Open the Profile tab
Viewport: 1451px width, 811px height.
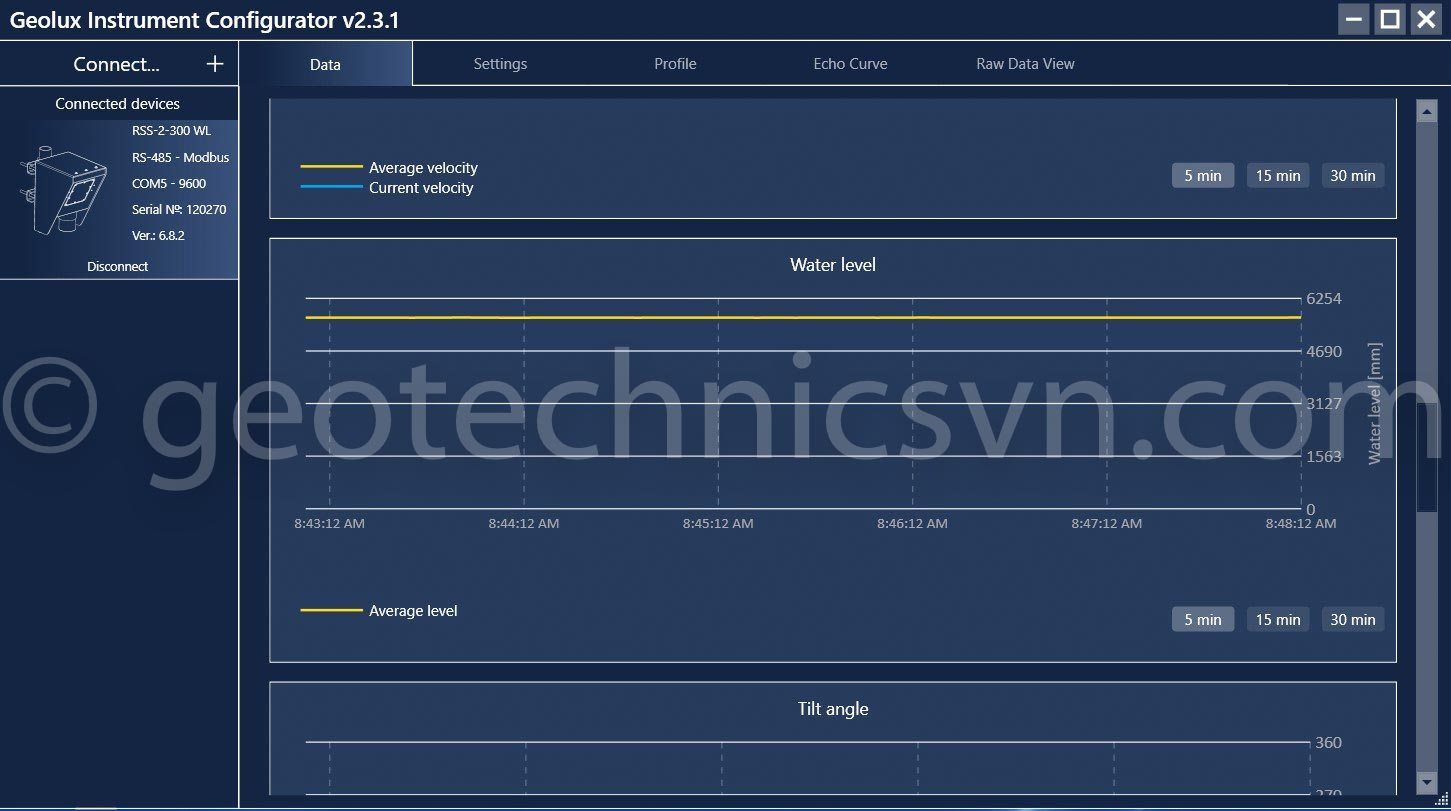675,64
